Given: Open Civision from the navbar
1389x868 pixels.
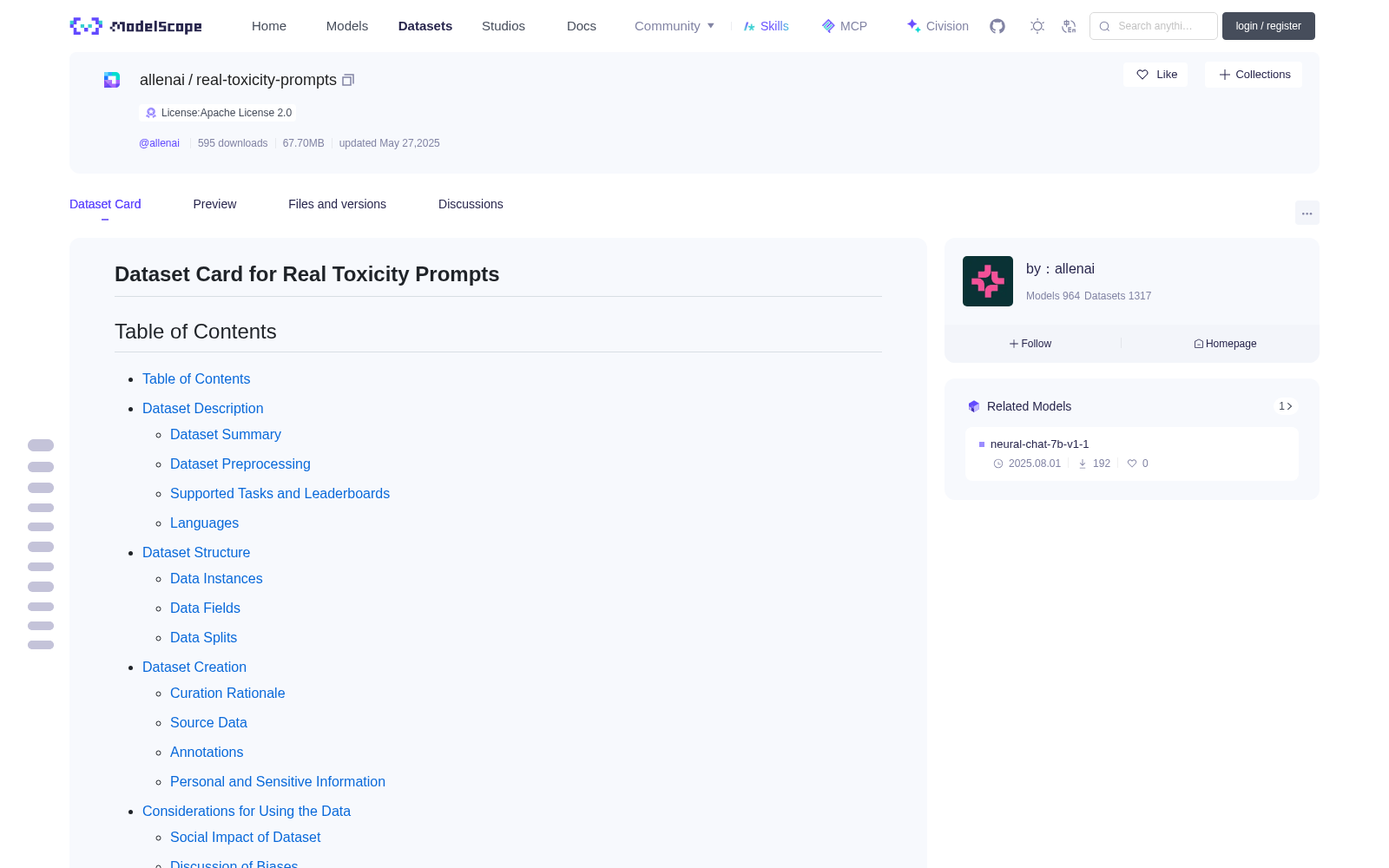Looking at the screenshot, I should (x=938, y=26).
